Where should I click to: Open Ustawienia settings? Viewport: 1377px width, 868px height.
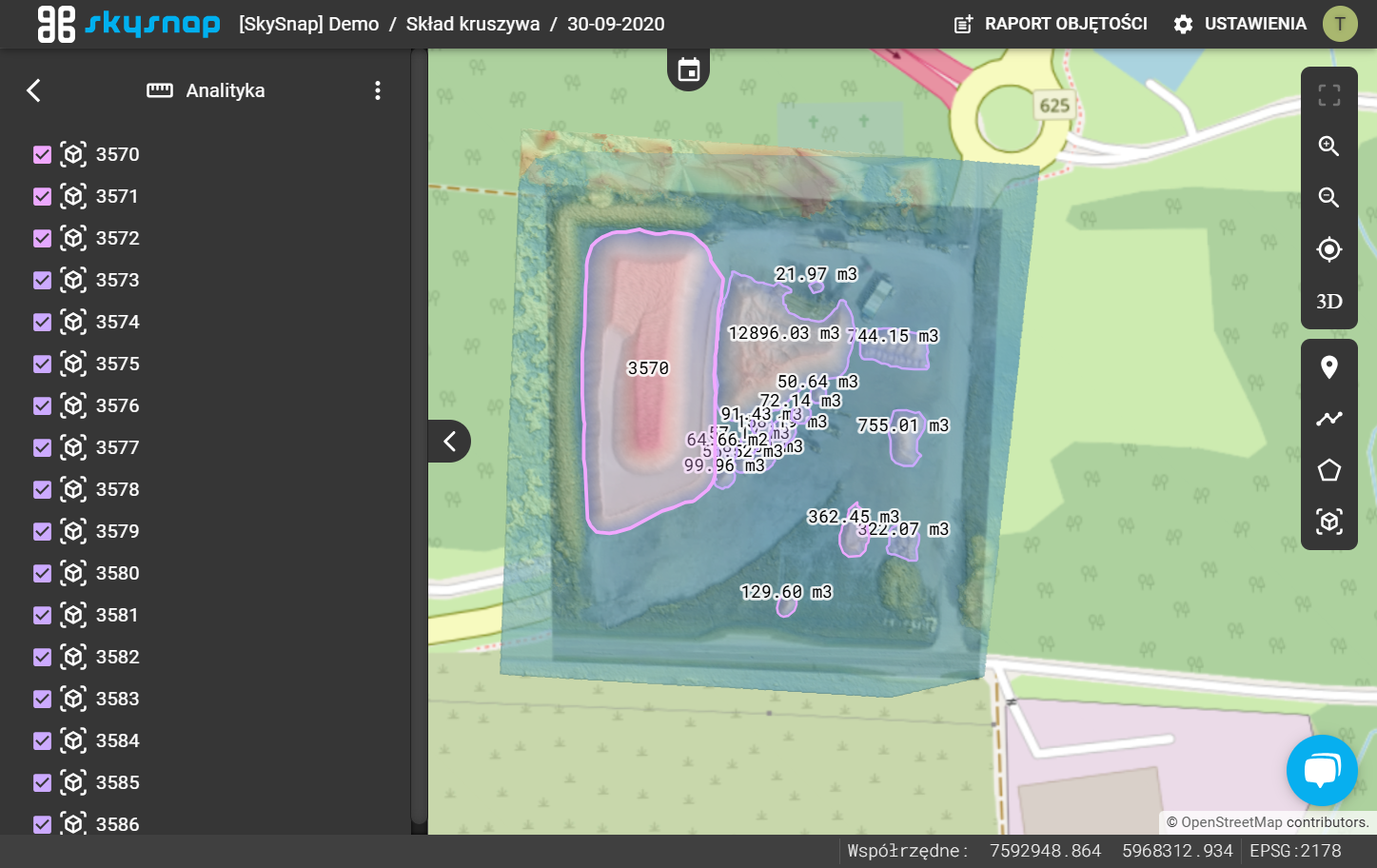[x=1240, y=24]
